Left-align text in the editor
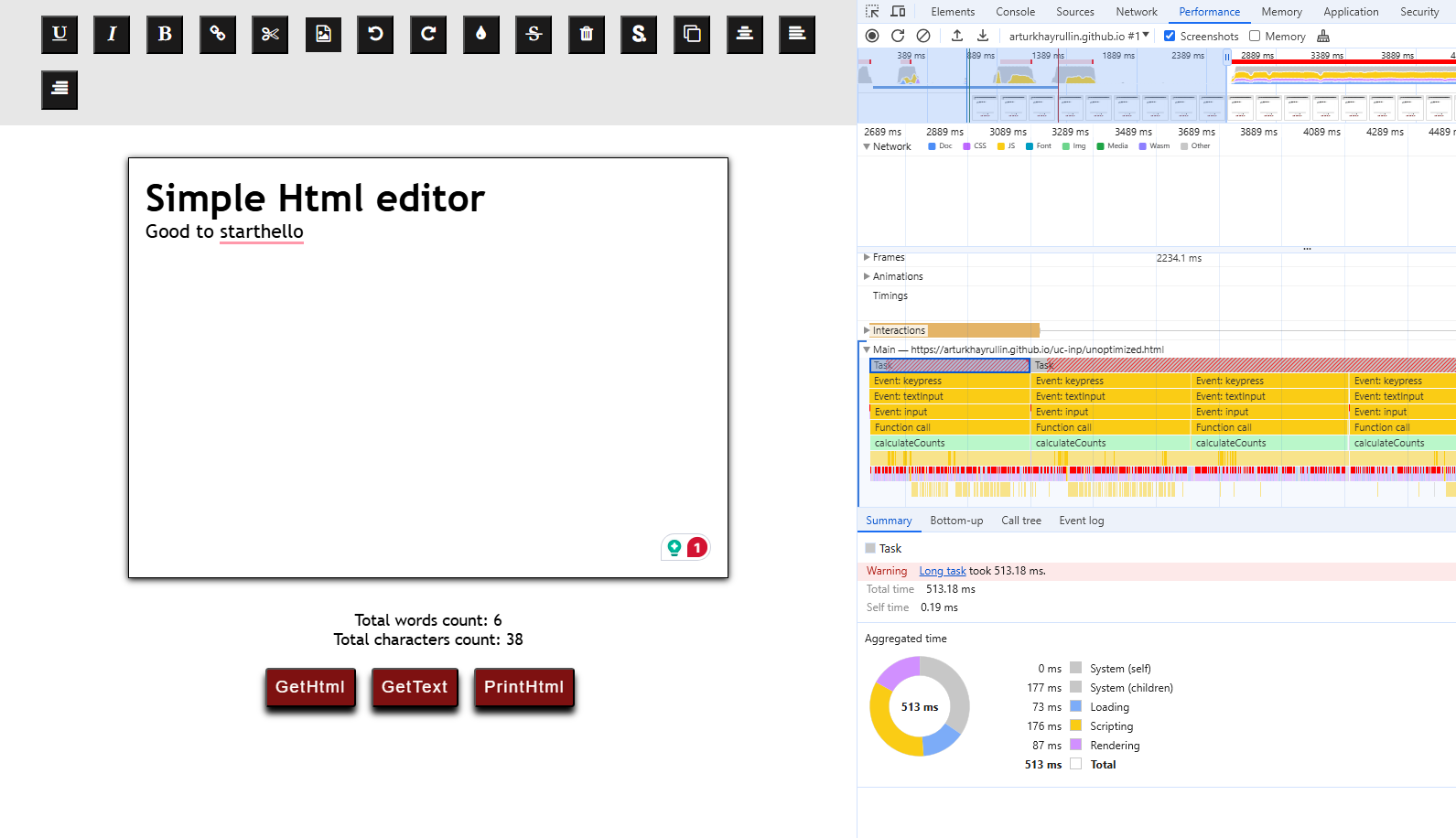Image resolution: width=1456 pixels, height=838 pixels. click(797, 35)
